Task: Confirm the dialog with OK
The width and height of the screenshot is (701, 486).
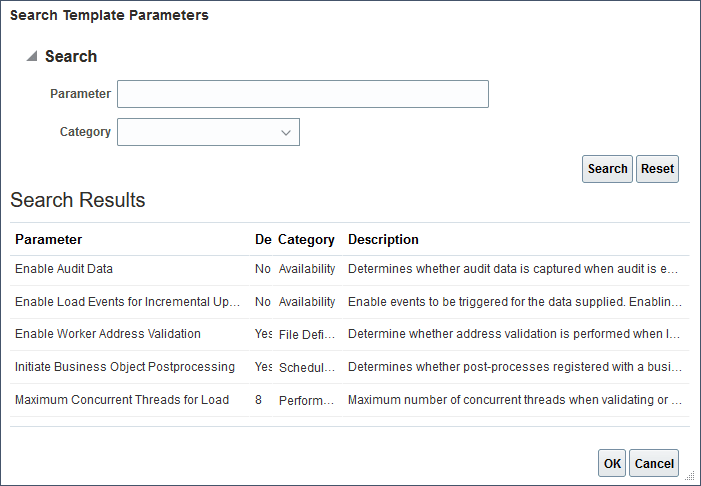Action: pos(612,464)
